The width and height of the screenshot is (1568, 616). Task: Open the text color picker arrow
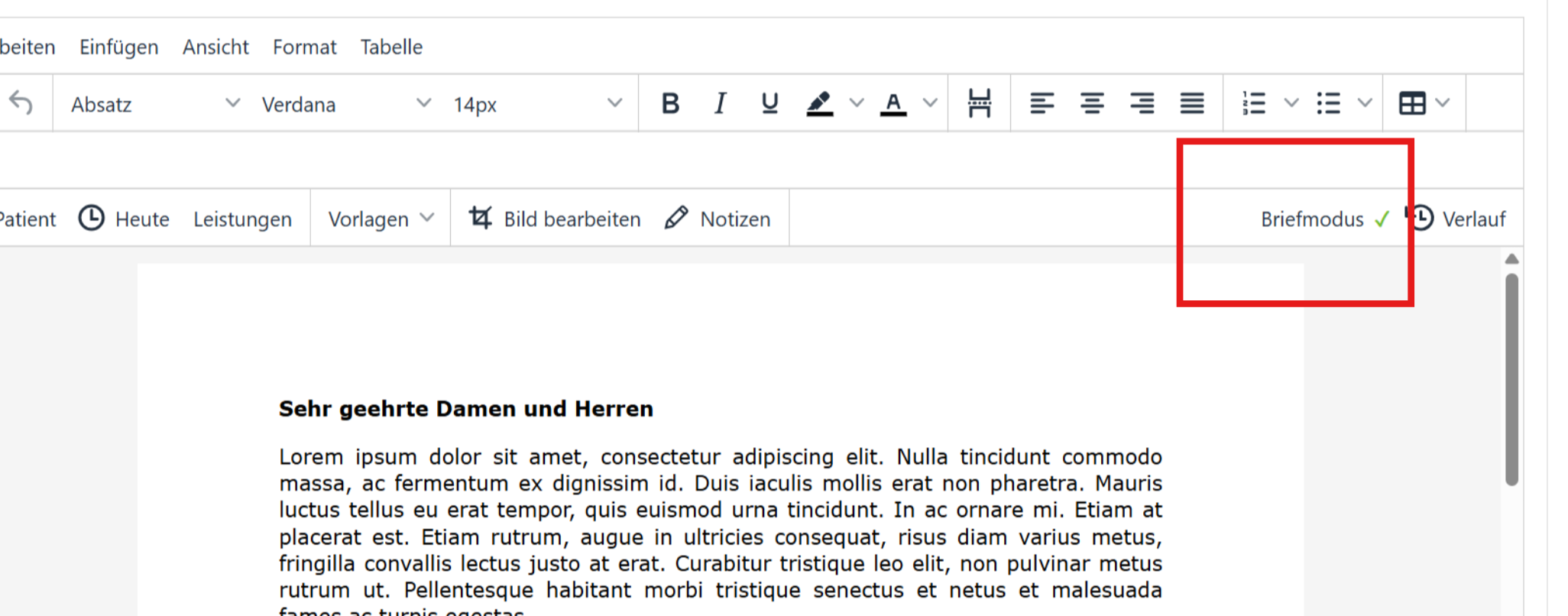tap(930, 103)
